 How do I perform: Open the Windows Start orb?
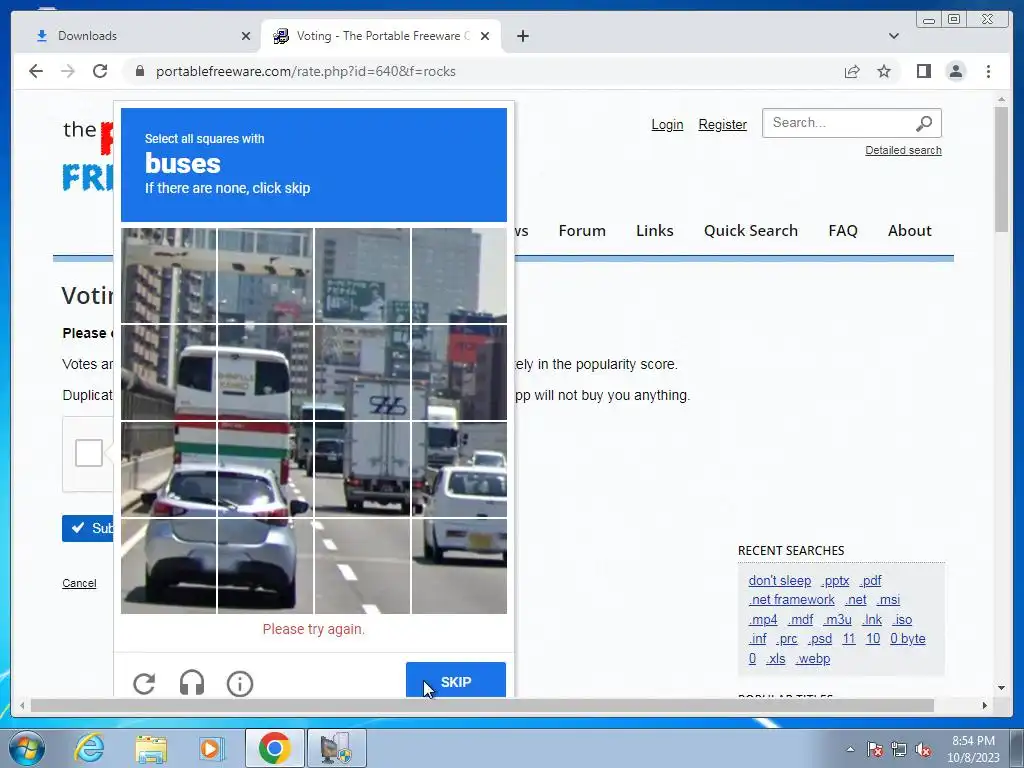click(x=27, y=748)
